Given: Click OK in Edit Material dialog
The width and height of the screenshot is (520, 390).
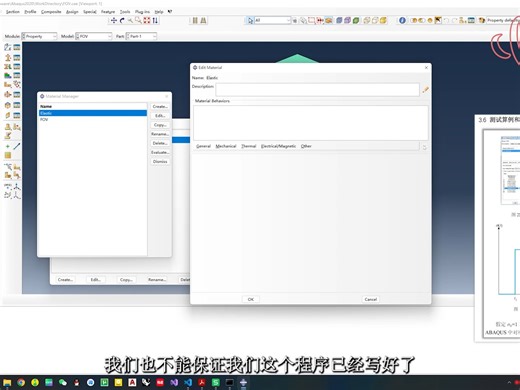Looking at the screenshot, I should coord(251,299).
